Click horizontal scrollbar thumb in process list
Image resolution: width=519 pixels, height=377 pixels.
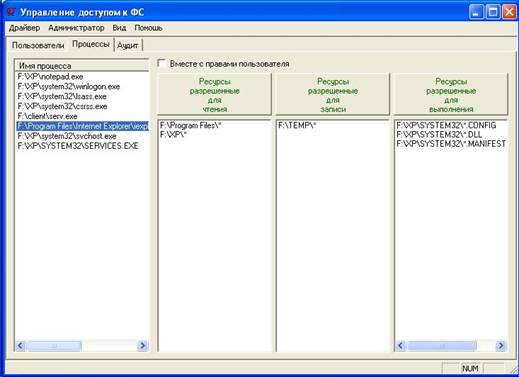coord(54,346)
